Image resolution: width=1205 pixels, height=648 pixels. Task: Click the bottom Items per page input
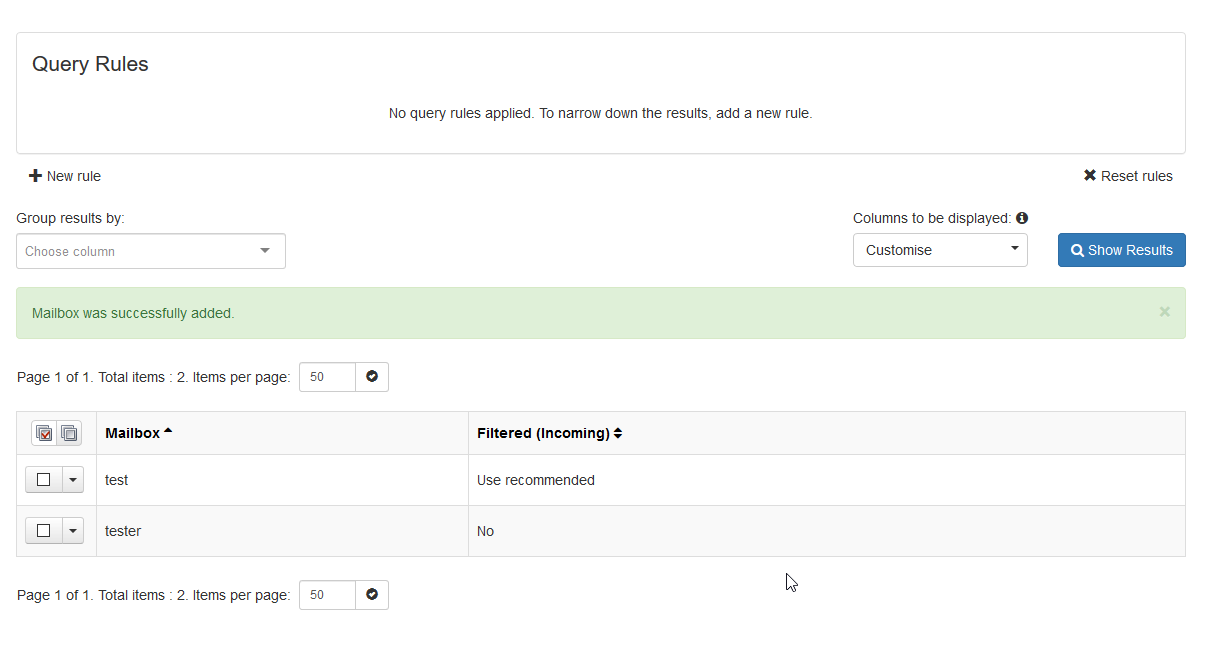[327, 595]
